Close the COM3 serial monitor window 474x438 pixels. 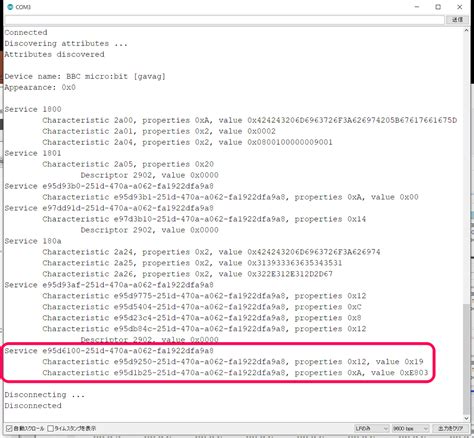[460, 7]
